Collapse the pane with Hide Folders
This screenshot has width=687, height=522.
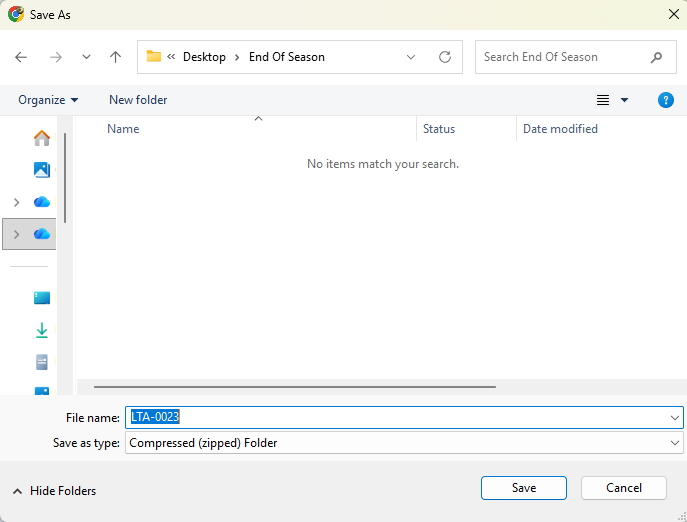(x=55, y=491)
